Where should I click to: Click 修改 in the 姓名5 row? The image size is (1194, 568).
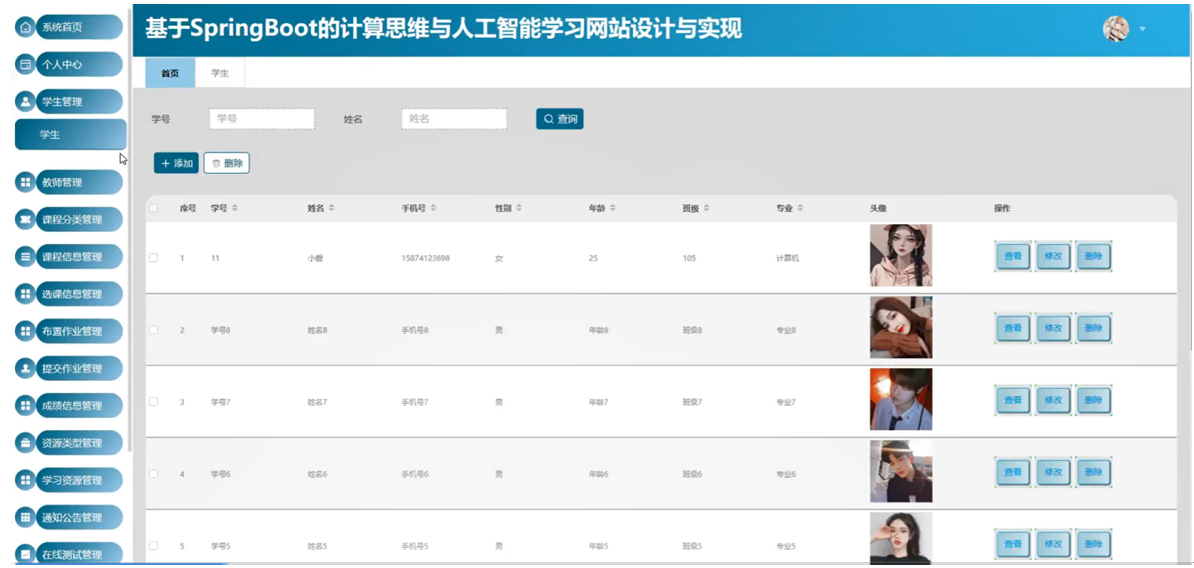point(1053,544)
